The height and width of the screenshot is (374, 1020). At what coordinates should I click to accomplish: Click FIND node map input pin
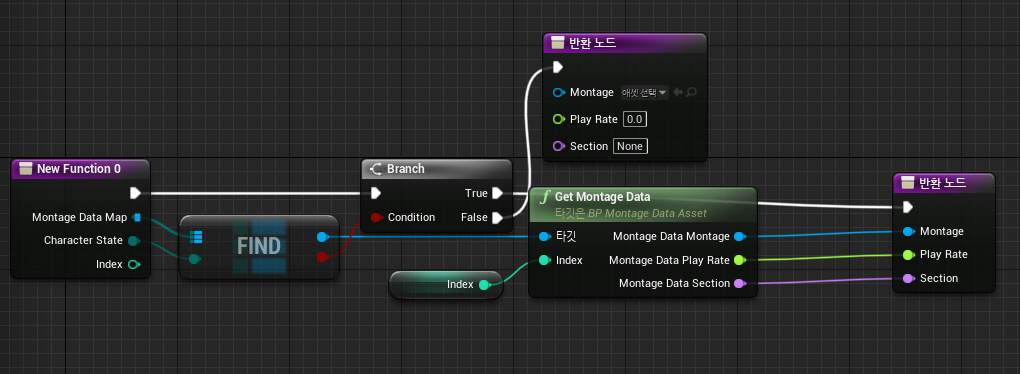[195, 236]
